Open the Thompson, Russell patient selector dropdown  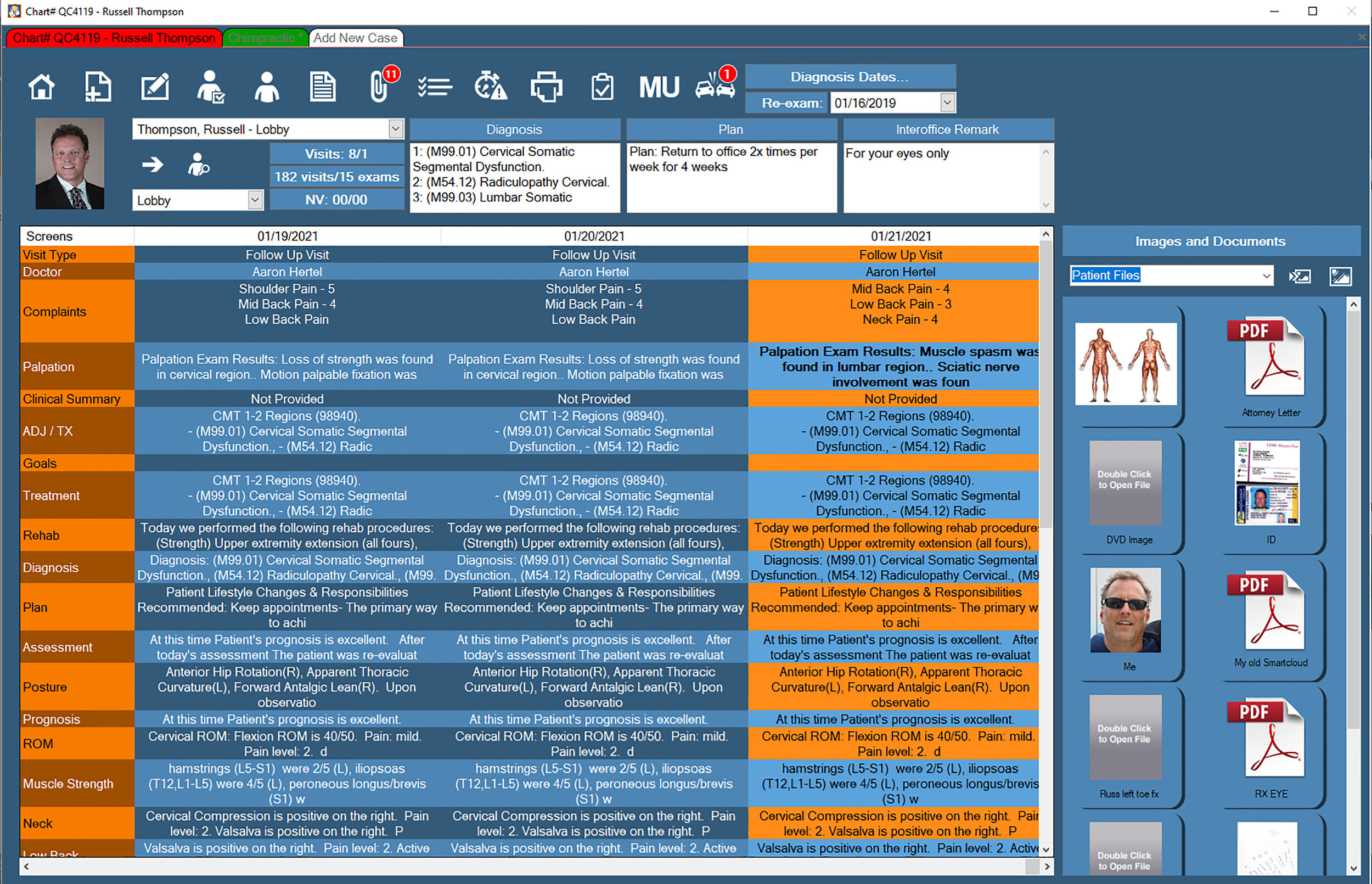click(395, 129)
